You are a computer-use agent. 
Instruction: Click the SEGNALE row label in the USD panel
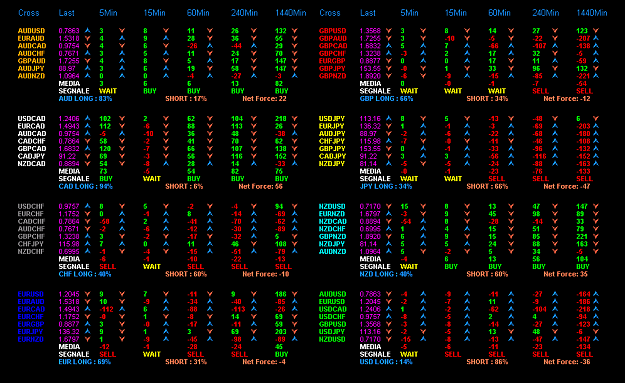pos(375,354)
